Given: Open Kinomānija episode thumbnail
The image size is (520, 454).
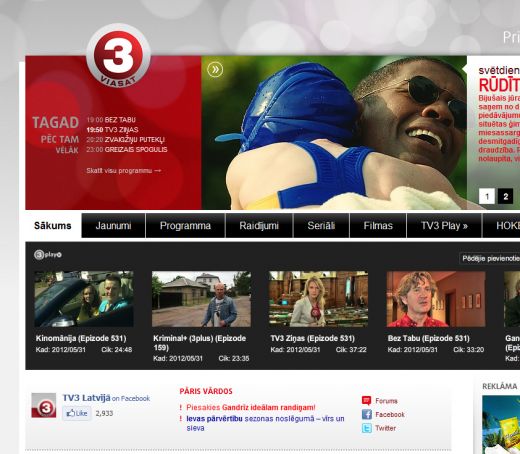Looking at the screenshot, I should [x=84, y=299].
